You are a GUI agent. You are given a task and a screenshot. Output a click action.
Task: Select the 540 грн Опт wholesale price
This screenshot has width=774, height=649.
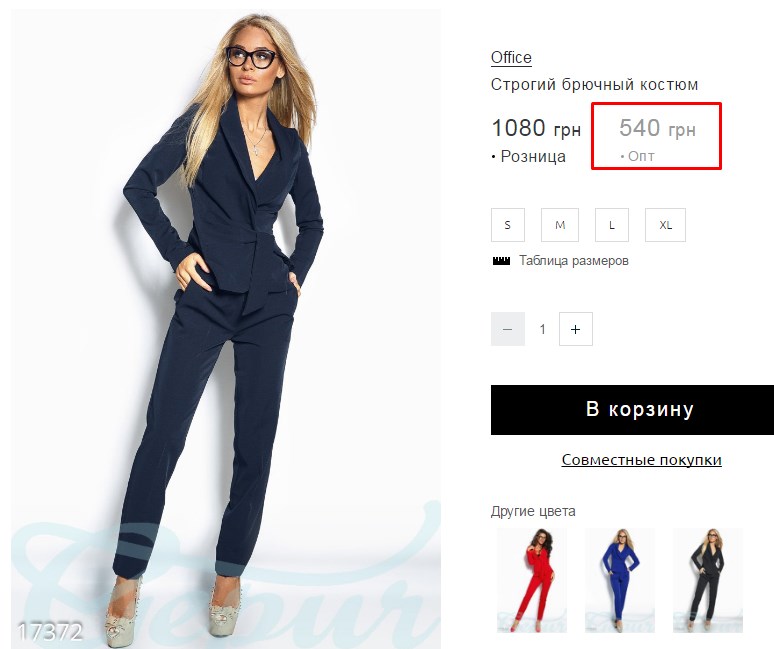tap(657, 137)
